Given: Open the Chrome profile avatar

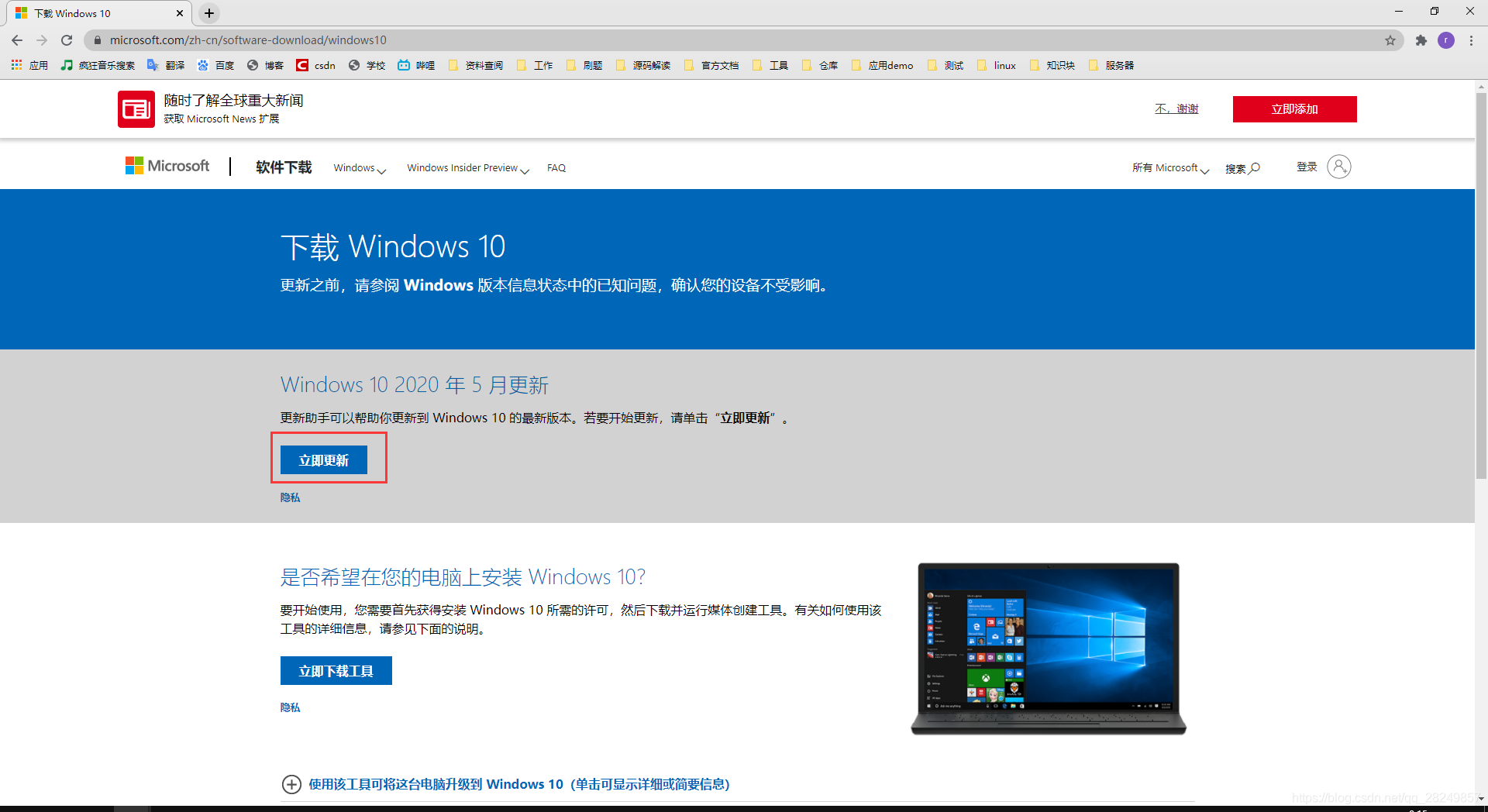Looking at the screenshot, I should [x=1446, y=40].
